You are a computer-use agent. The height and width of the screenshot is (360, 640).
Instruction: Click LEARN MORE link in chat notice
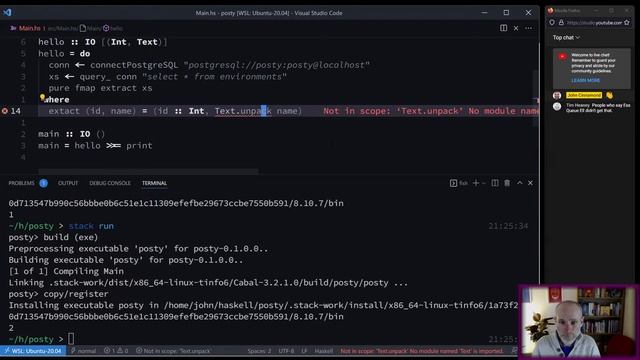click(x=585, y=80)
